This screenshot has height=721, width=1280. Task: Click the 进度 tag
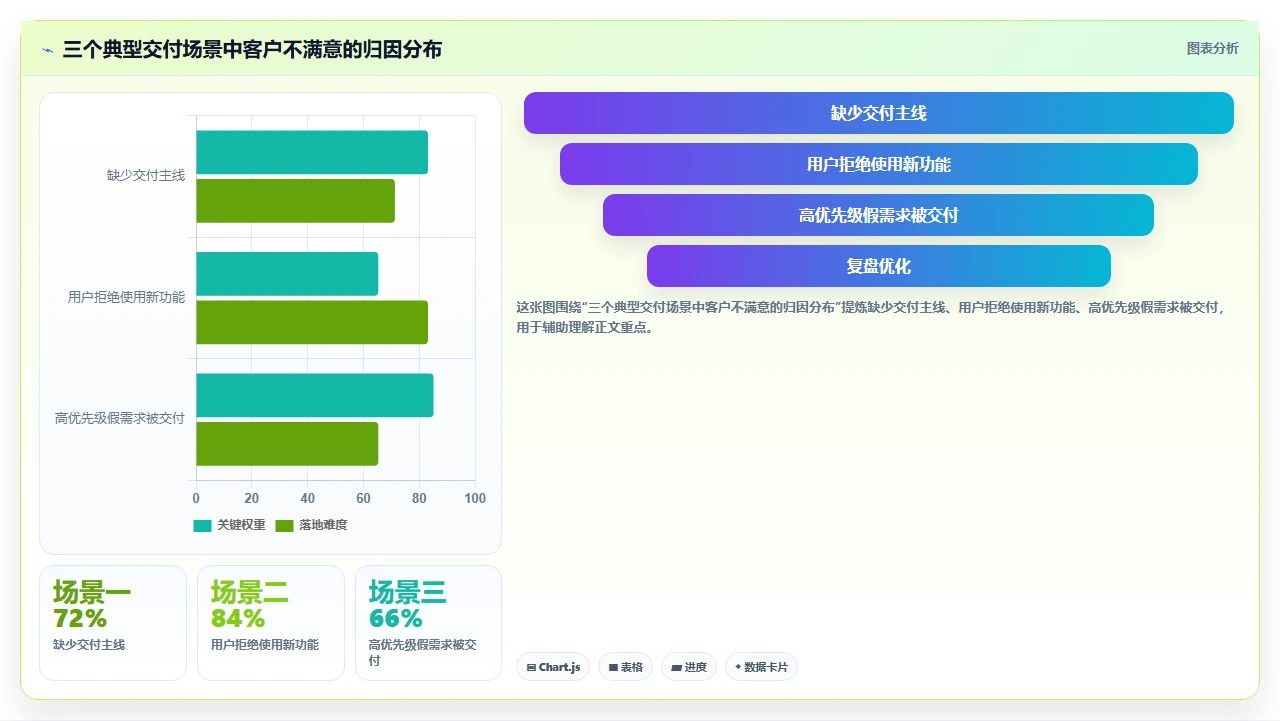[689, 667]
